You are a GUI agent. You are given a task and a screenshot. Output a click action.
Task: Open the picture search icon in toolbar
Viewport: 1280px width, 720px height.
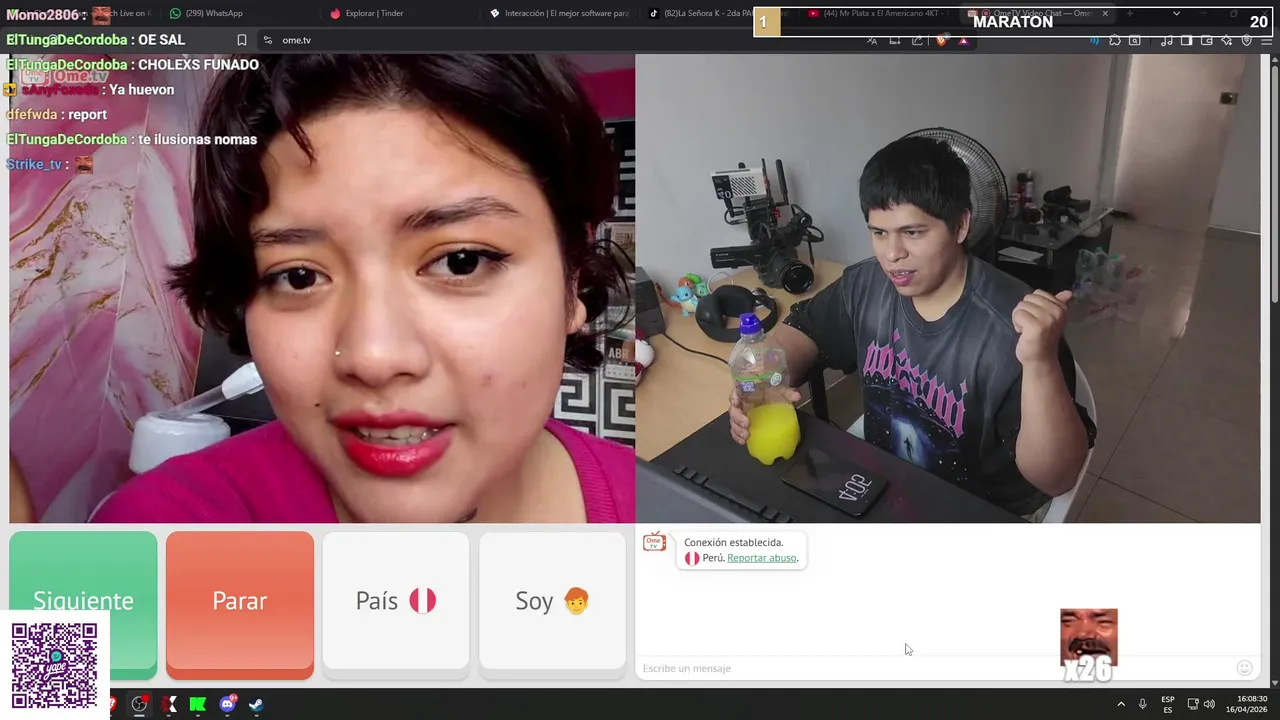[x=1135, y=40]
